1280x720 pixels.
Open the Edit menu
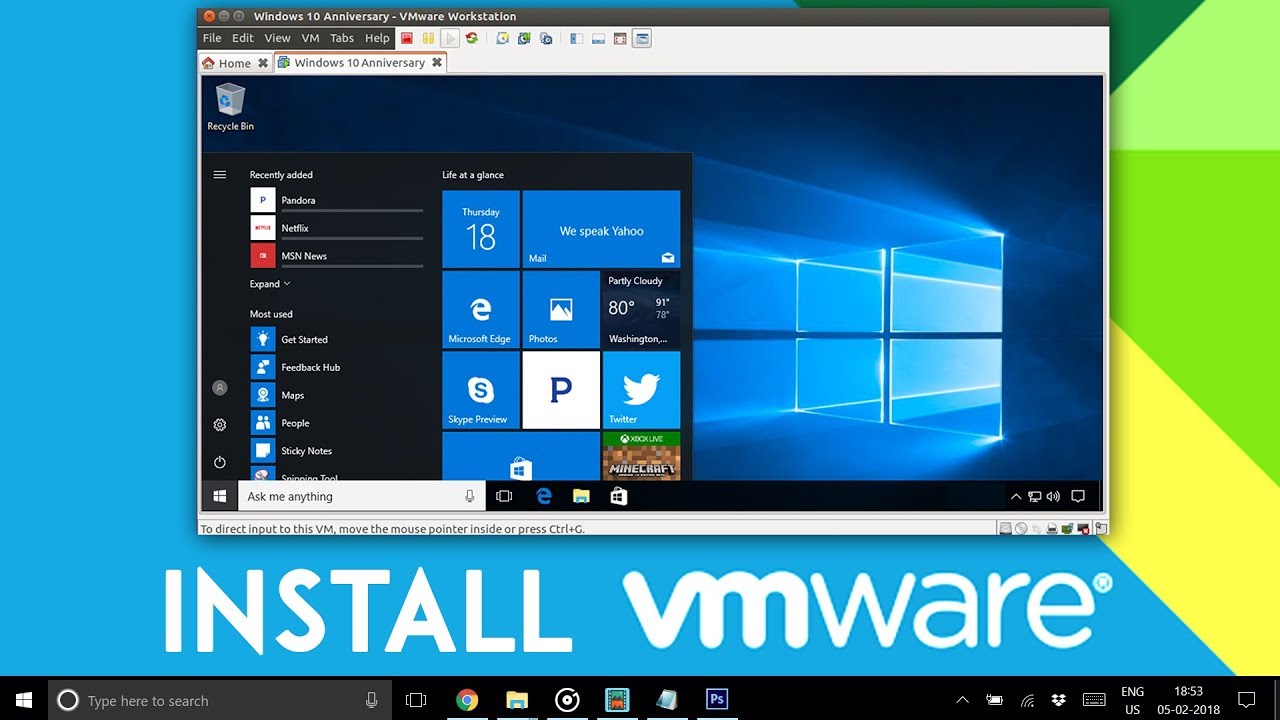[x=243, y=38]
